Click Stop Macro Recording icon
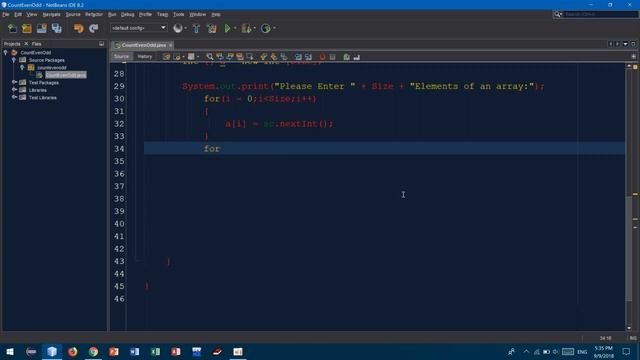This screenshot has height=360, width=640. (333, 57)
